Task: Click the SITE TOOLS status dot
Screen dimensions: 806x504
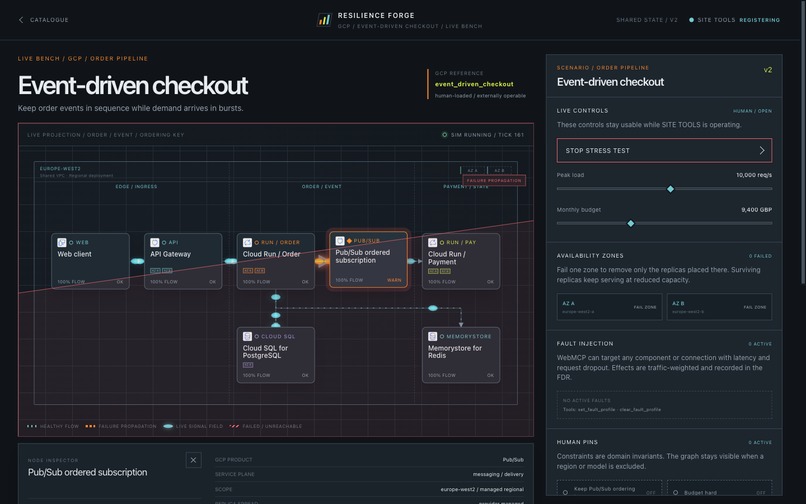Action: 691,20
